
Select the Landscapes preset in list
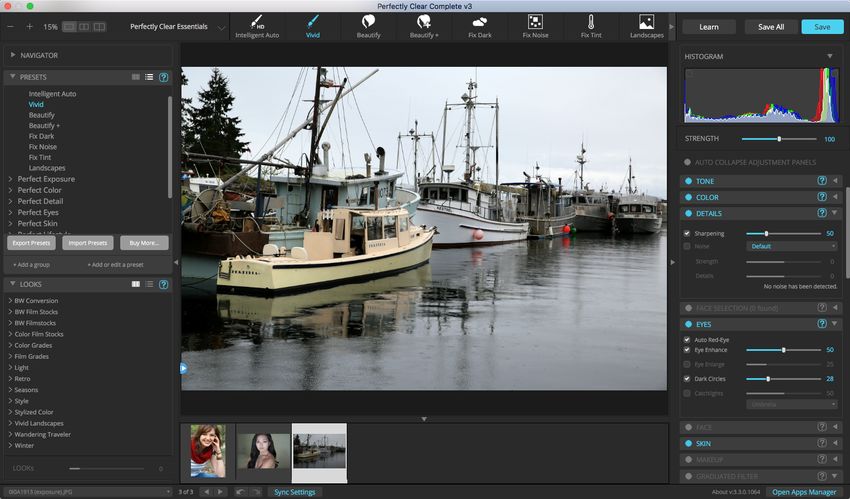pos(47,168)
